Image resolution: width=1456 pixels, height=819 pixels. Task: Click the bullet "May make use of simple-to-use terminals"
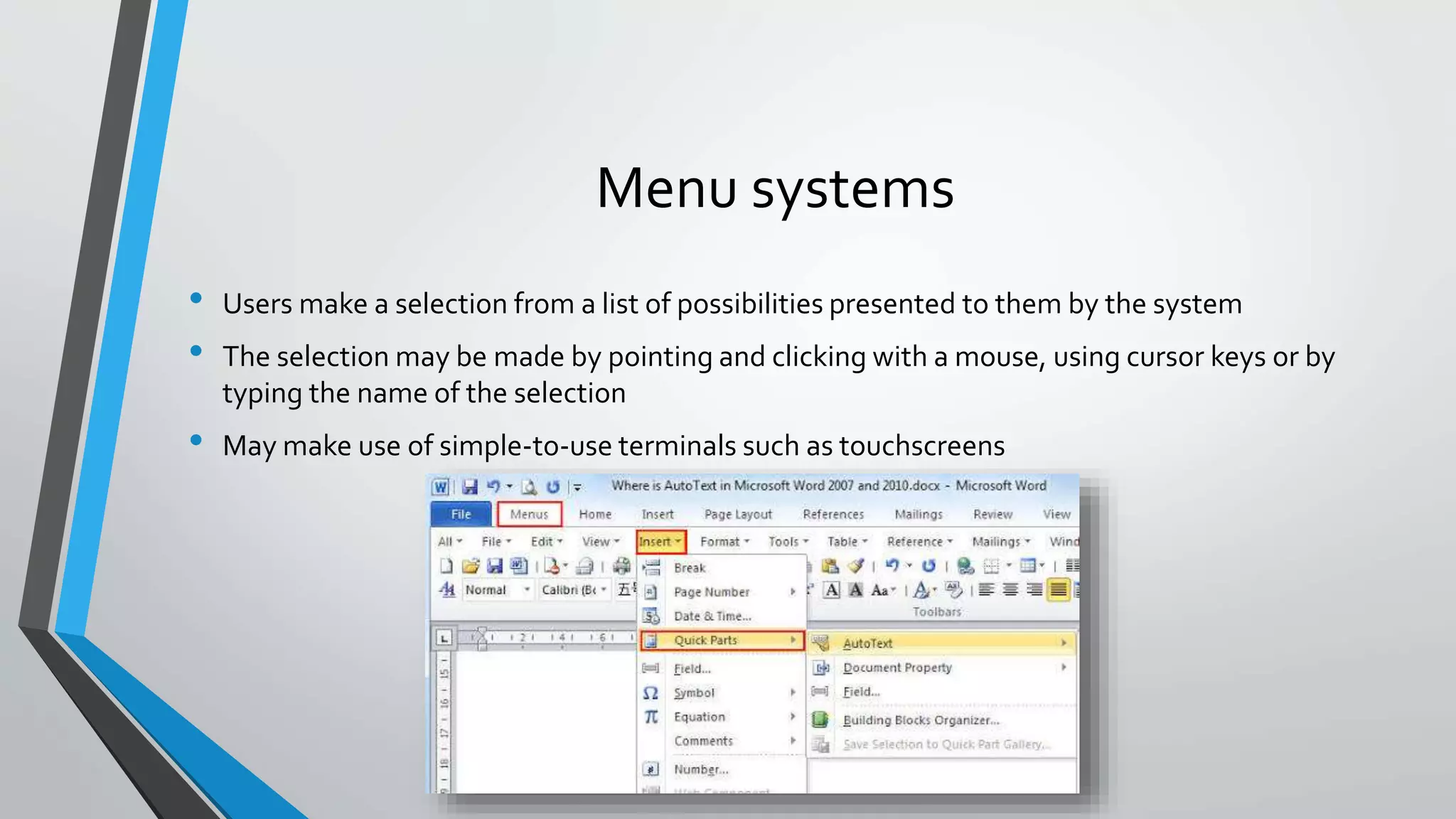pyautogui.click(x=614, y=446)
